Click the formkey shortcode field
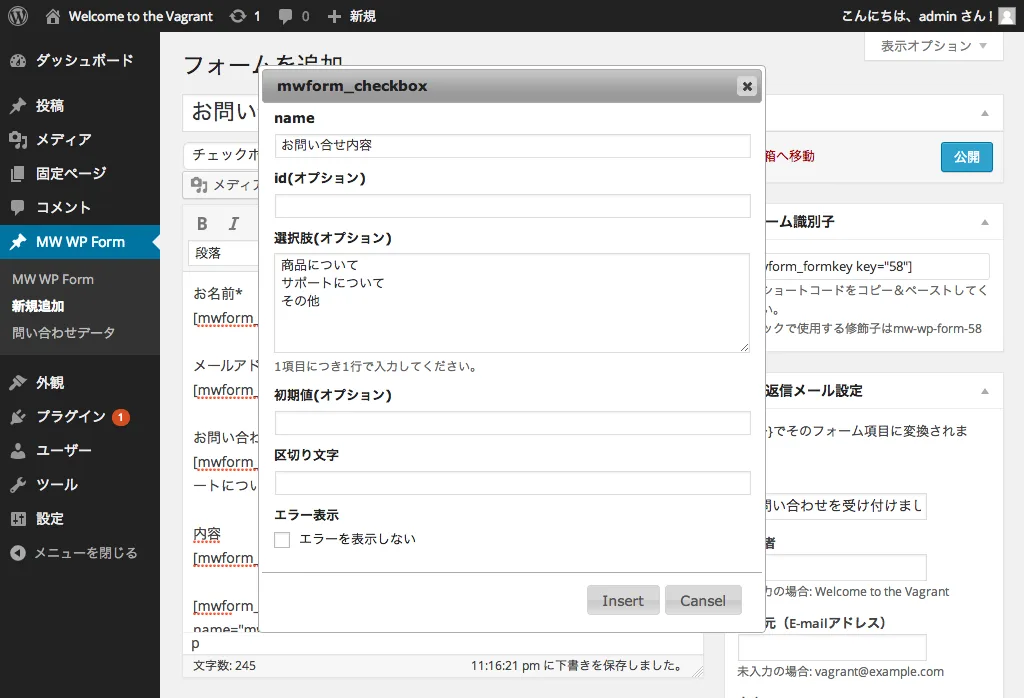Viewport: 1024px width, 698px height. point(877,266)
